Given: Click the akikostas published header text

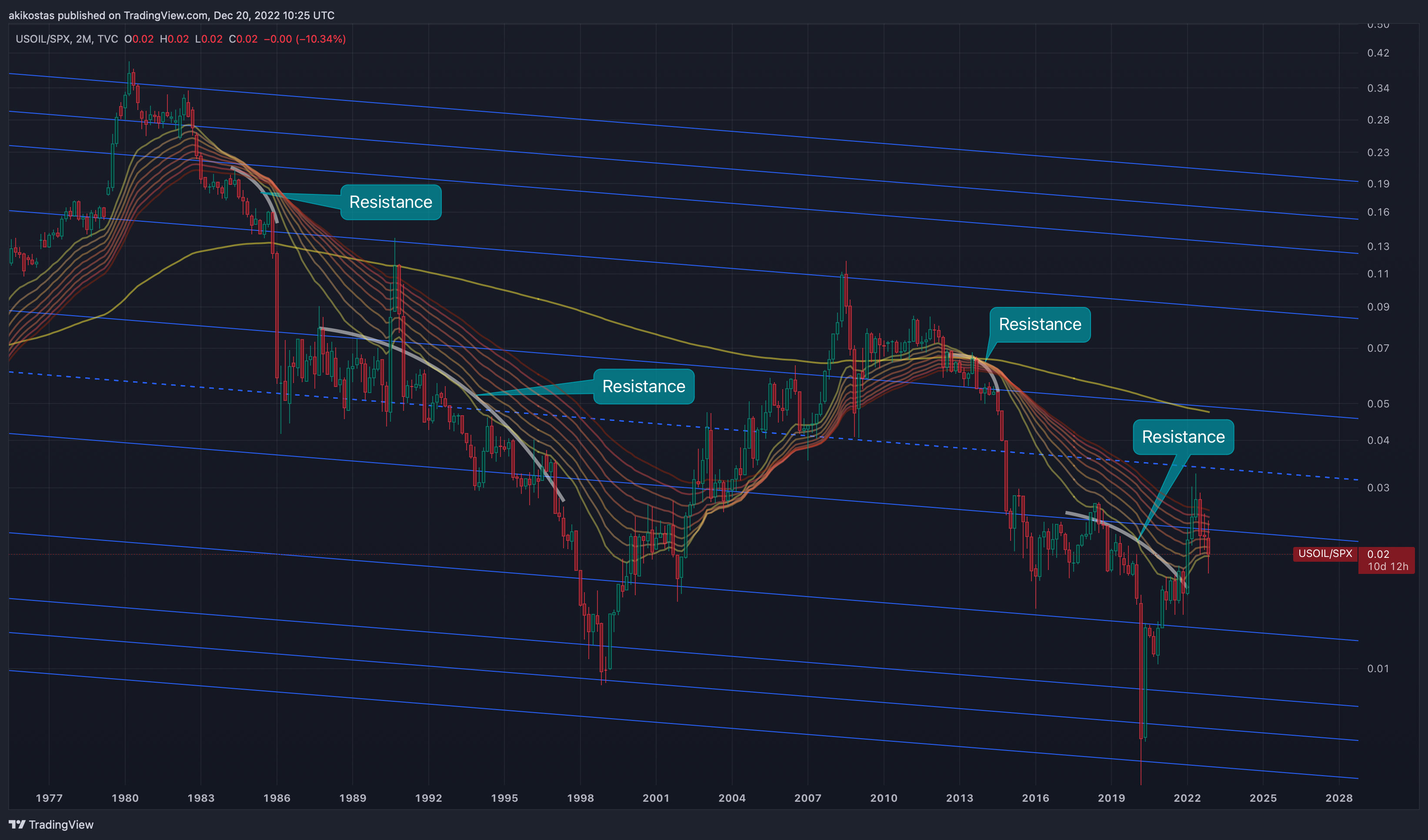Looking at the screenshot, I should [172, 15].
